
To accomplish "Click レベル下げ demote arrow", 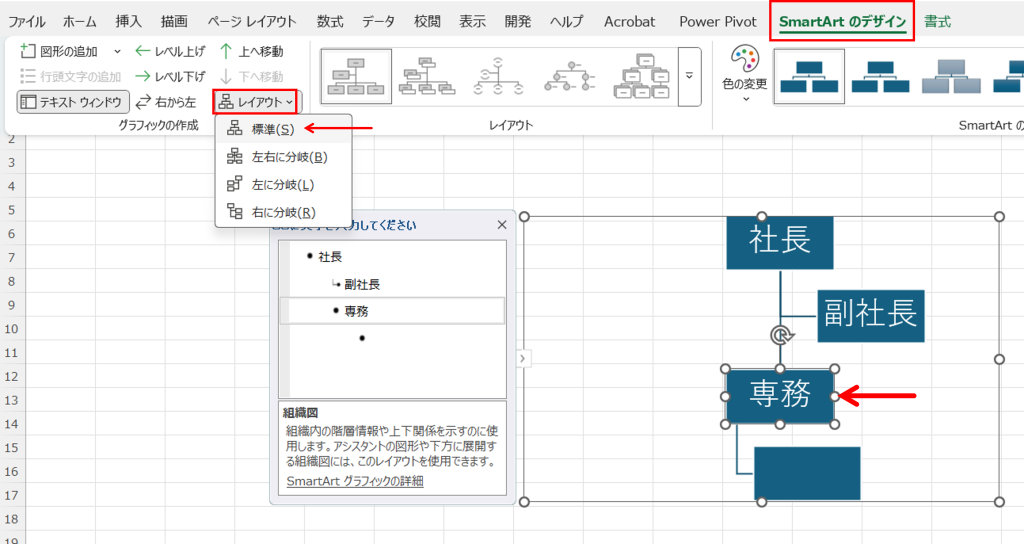I will [x=143, y=76].
